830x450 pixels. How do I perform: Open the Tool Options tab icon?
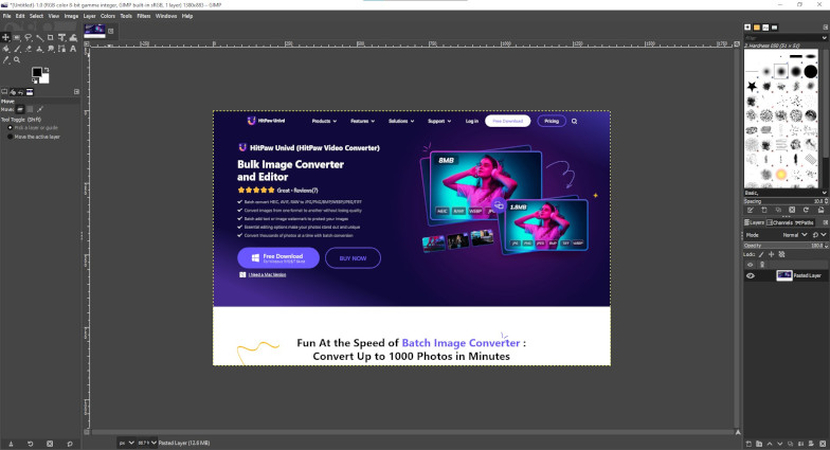pos(5,92)
